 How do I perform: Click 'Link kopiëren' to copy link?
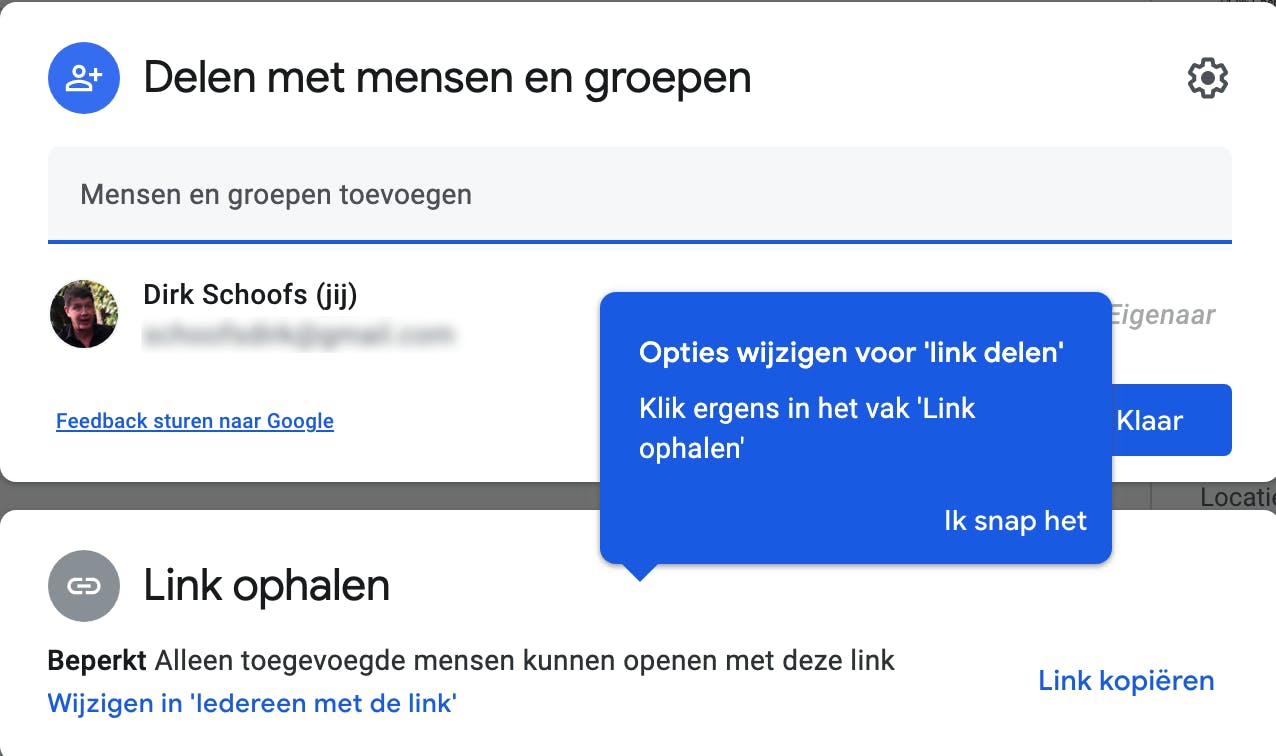click(x=1126, y=681)
